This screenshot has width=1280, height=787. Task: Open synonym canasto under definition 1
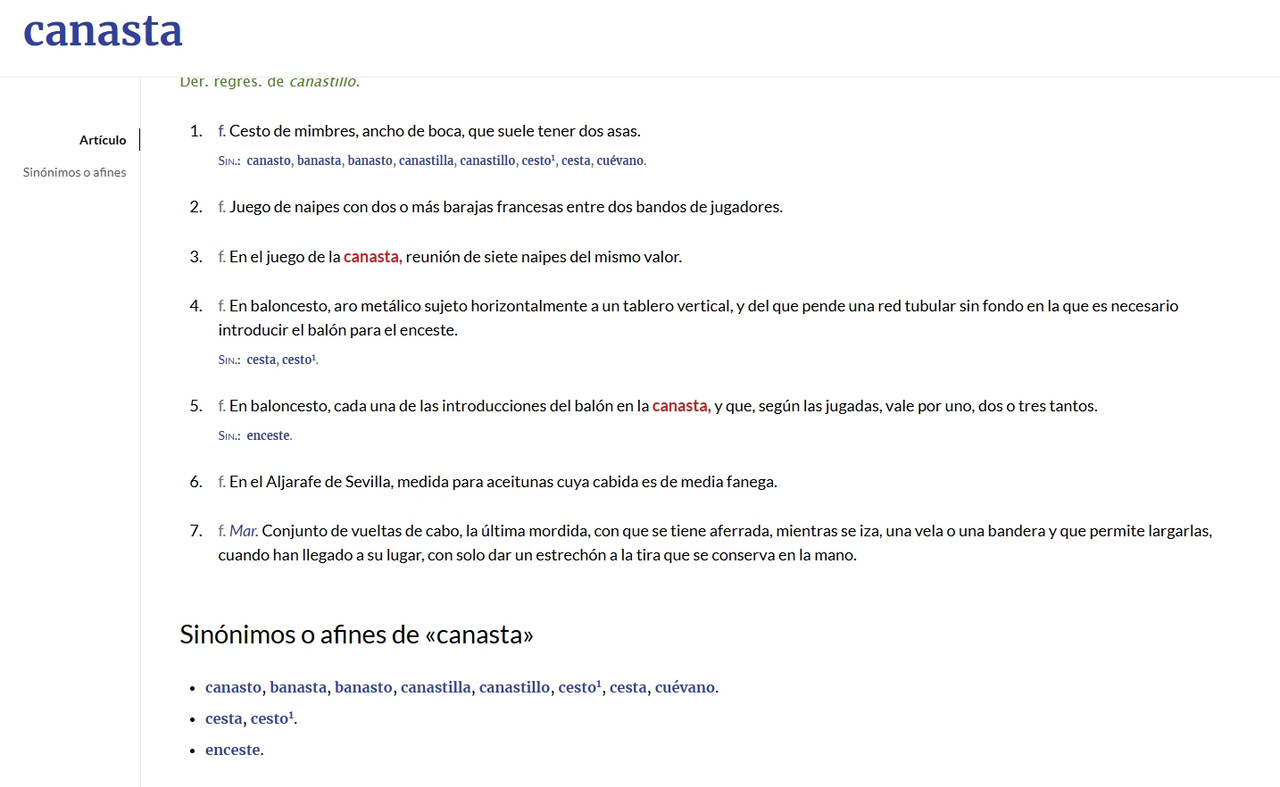269,160
